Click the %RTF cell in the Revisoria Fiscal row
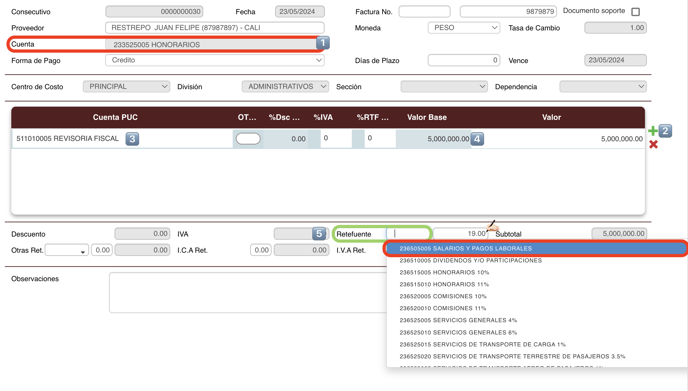Image resolution: width=688 pixels, height=391 pixels. coord(380,138)
